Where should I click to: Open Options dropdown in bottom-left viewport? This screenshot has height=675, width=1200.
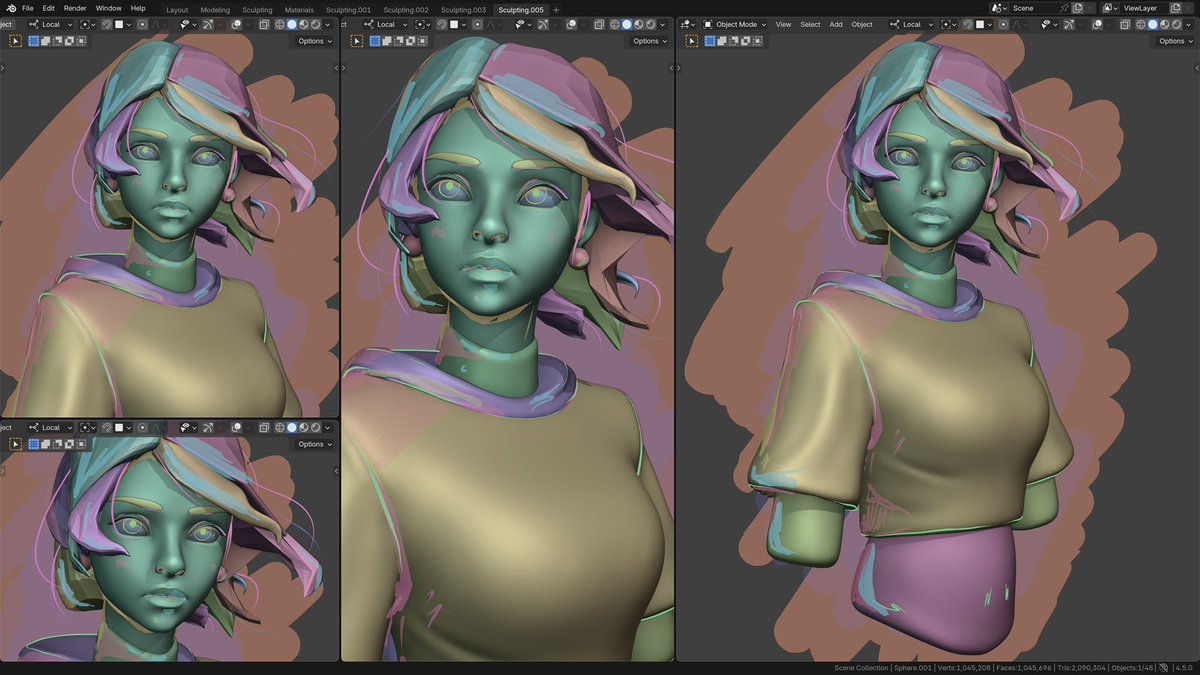click(x=315, y=444)
